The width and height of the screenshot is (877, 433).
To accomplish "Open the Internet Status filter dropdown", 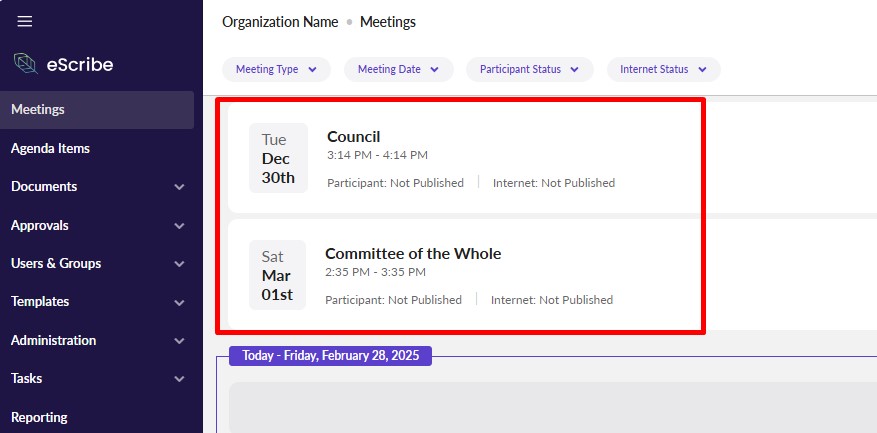I will [x=663, y=69].
